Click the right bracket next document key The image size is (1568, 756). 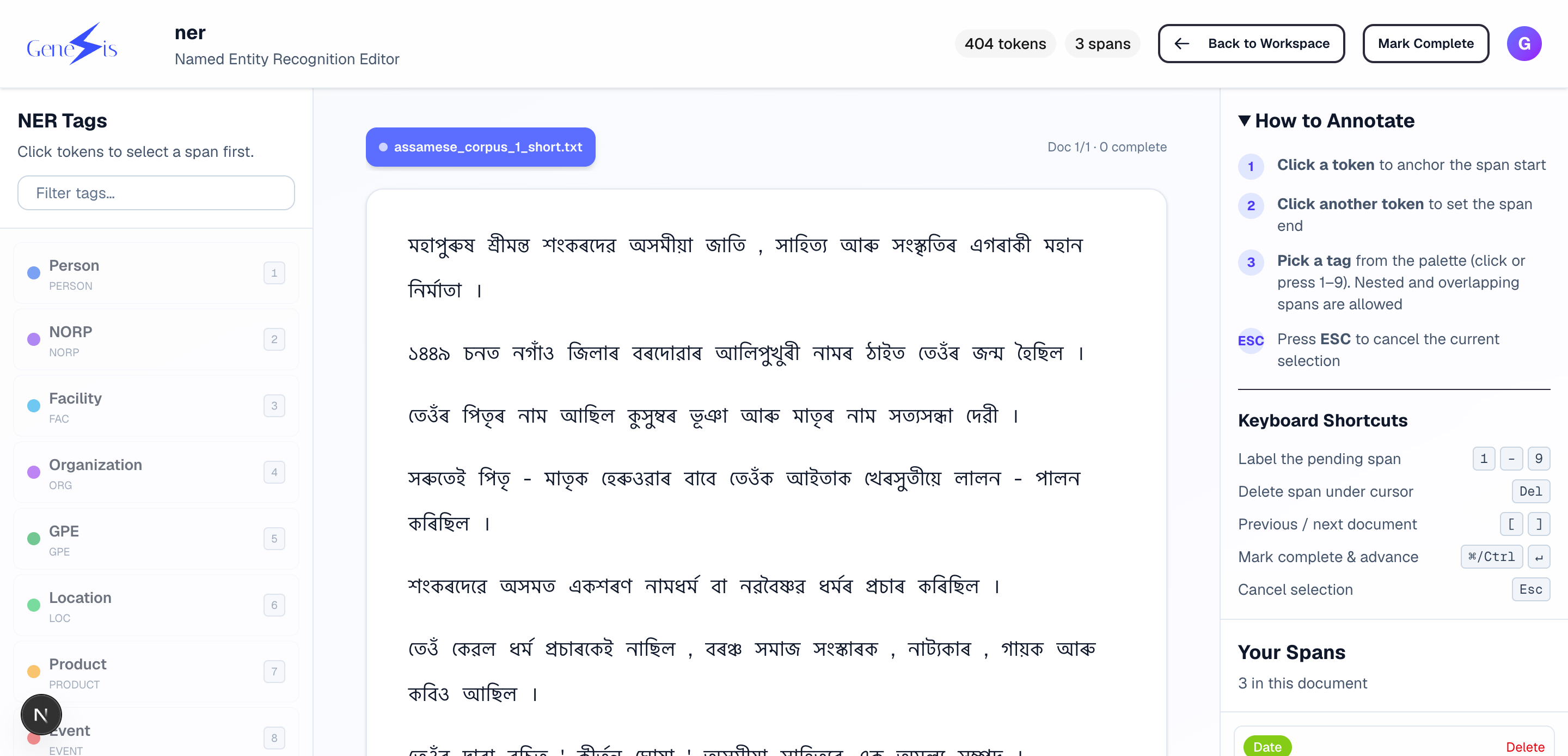1538,524
